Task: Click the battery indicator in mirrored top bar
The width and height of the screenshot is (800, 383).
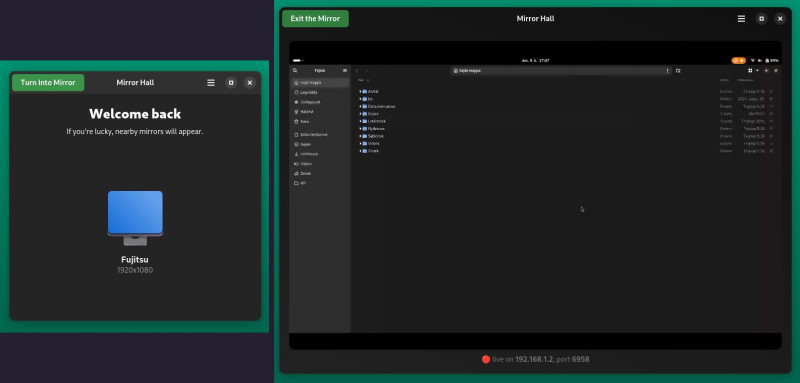Action: [x=771, y=60]
